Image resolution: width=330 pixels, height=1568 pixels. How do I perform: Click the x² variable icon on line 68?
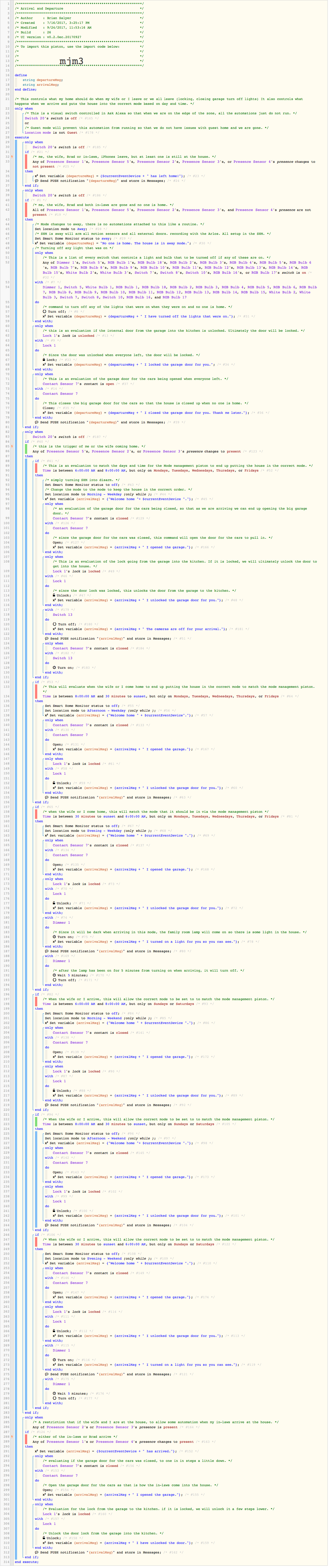[45, 364]
